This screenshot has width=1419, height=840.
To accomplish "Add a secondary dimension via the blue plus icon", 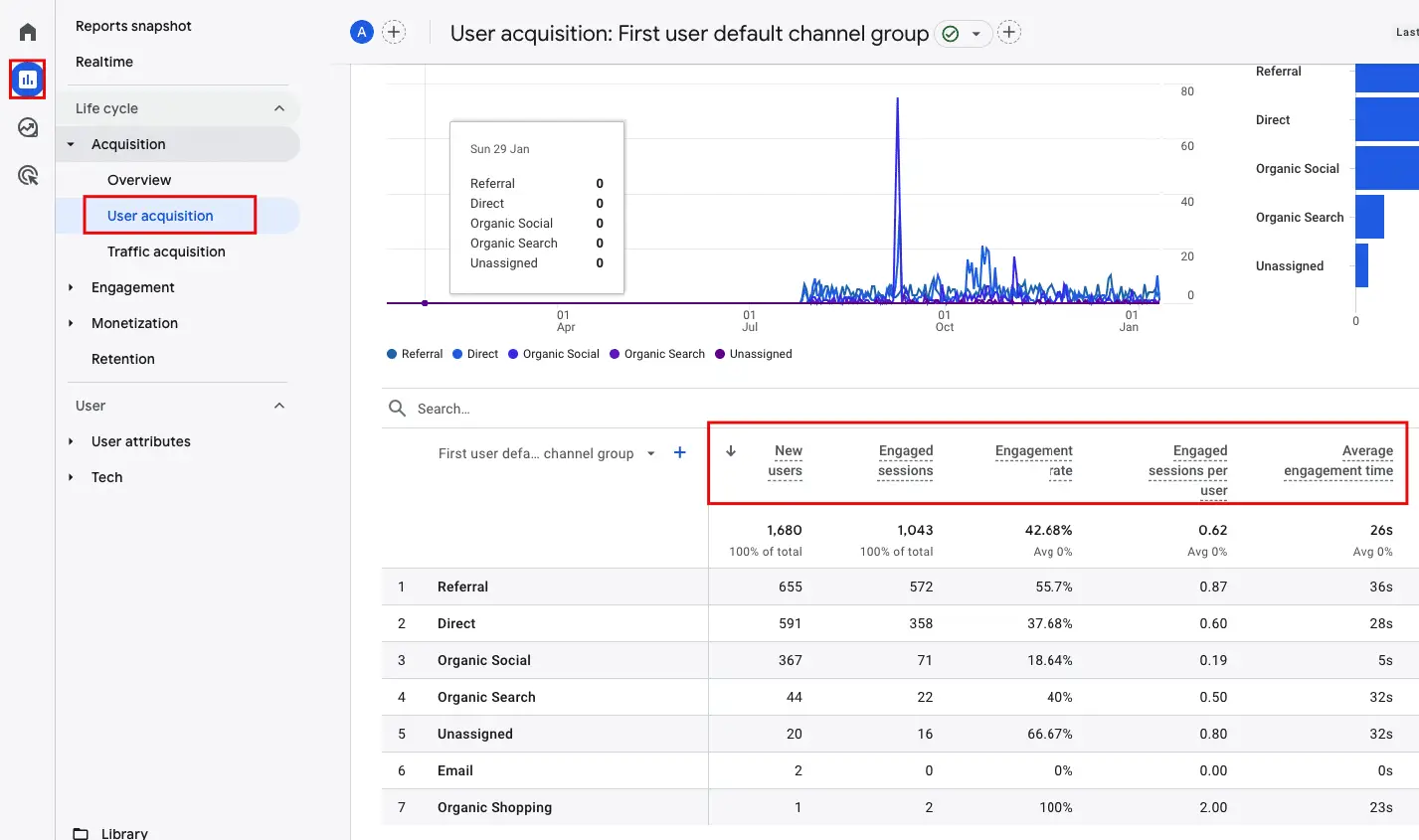I will click(679, 452).
